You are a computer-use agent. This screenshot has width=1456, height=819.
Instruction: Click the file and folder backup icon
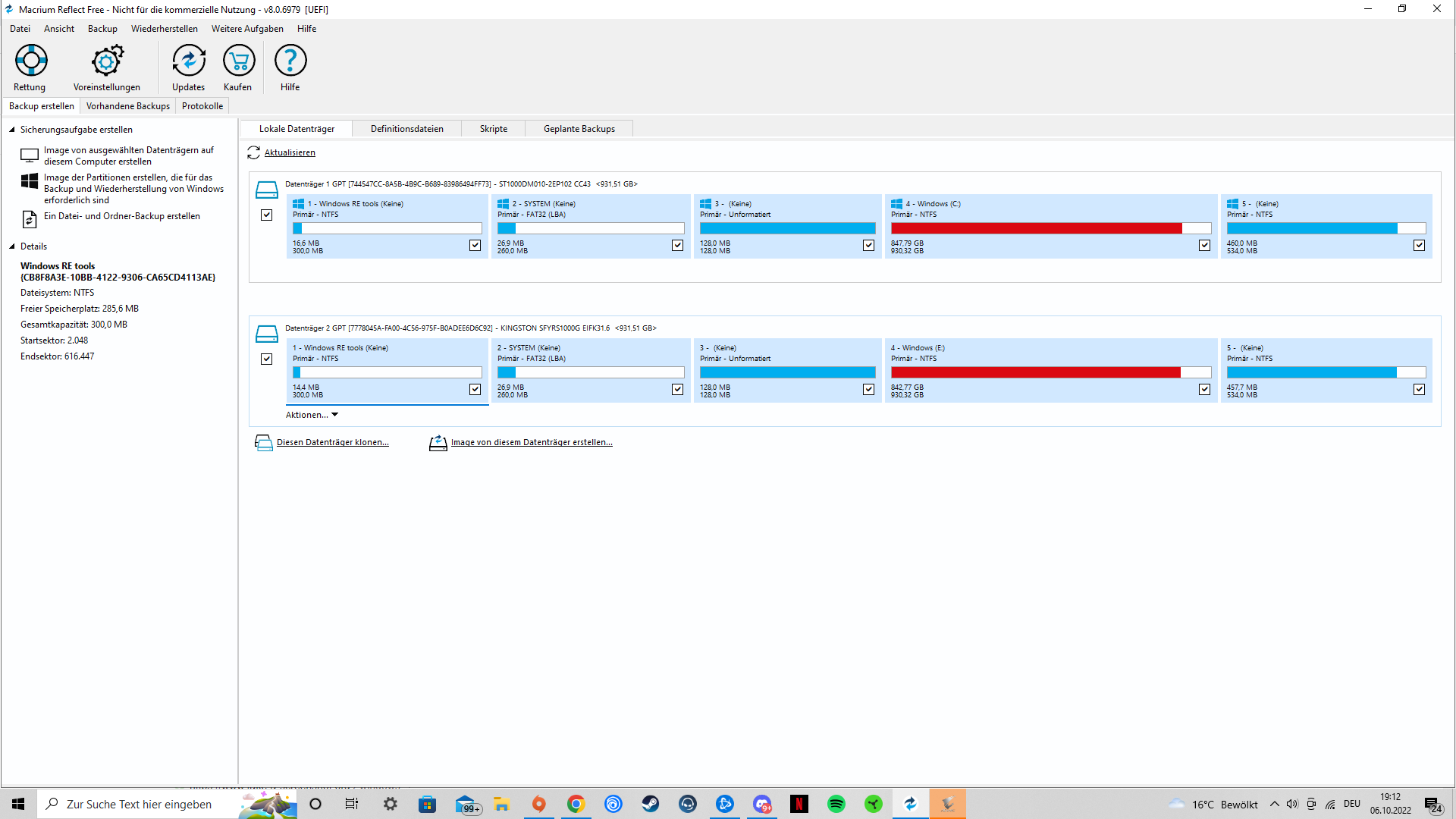click(x=30, y=219)
